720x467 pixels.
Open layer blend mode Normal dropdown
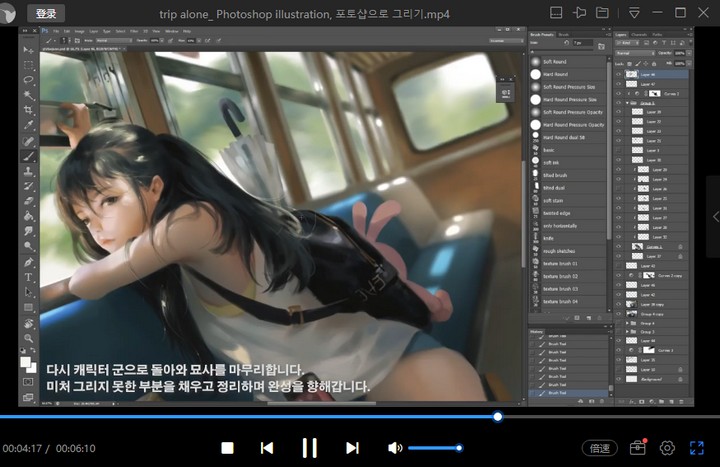tap(636, 53)
